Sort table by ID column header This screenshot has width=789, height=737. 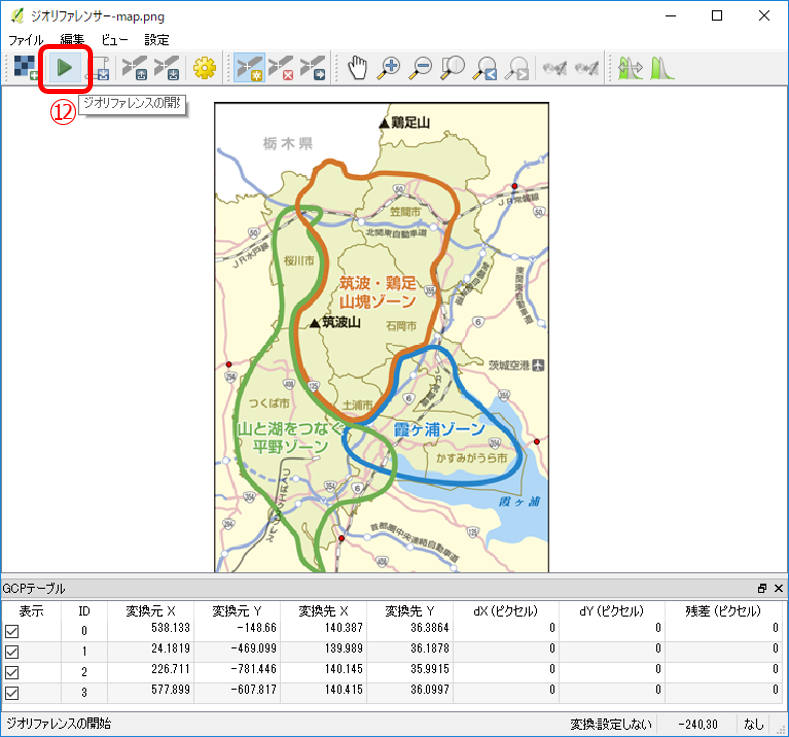click(x=84, y=611)
